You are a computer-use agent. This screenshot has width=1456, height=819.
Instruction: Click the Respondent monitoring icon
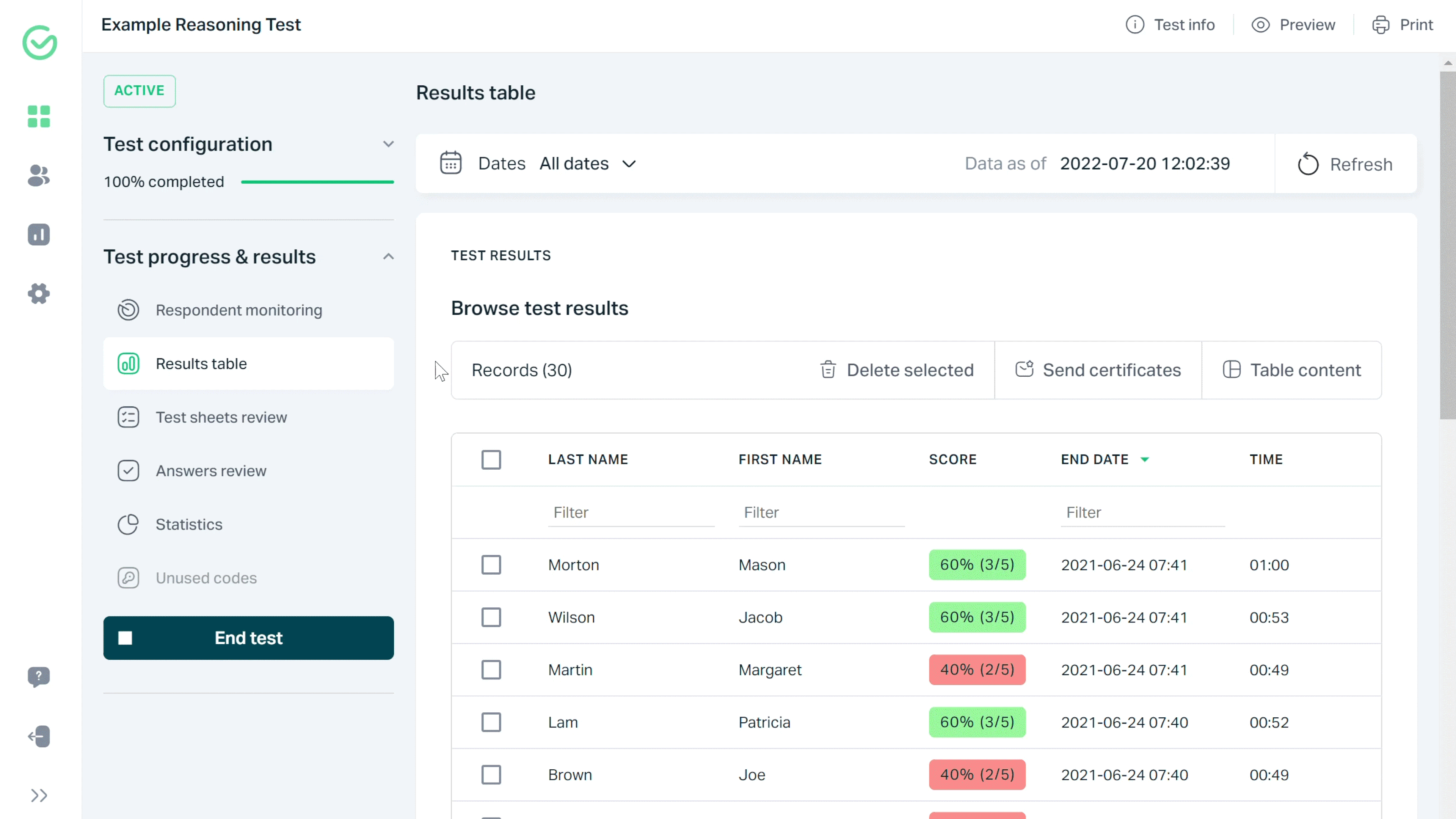(128, 310)
